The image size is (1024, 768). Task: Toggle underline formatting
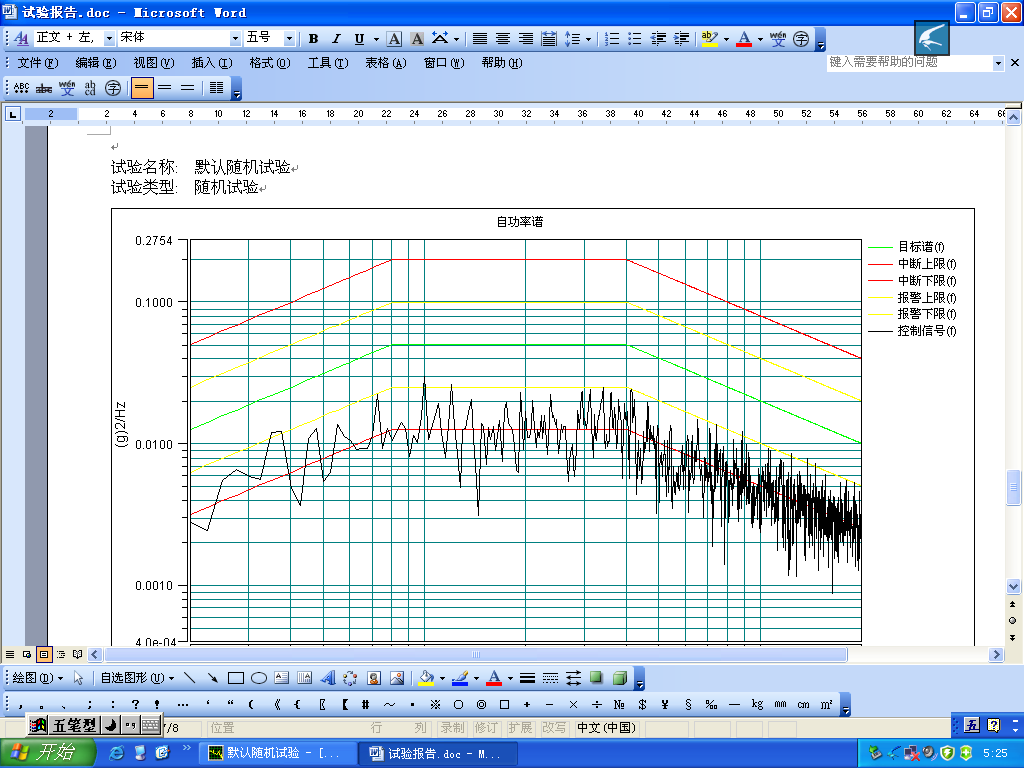(359, 39)
